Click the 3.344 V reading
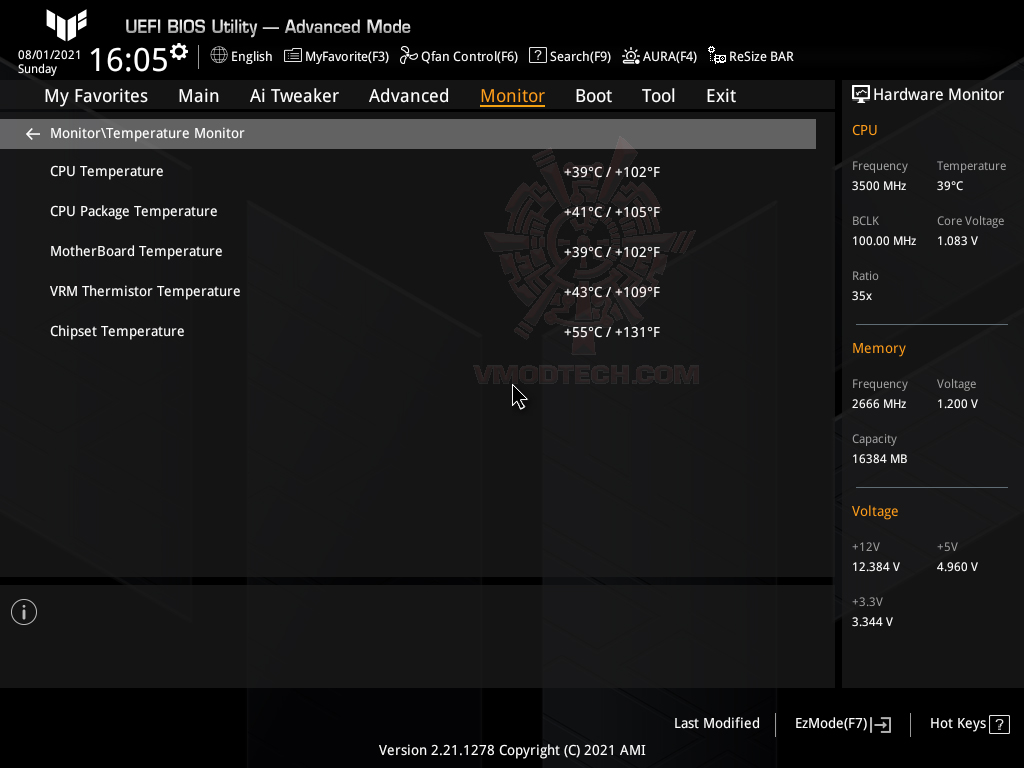Viewport: 1024px width, 768px height. [872, 622]
